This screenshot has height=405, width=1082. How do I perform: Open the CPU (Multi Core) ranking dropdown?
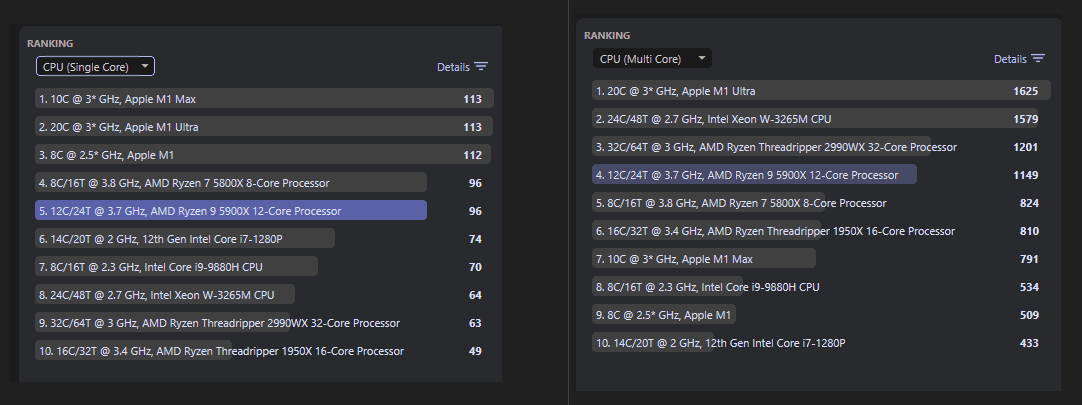(x=652, y=59)
